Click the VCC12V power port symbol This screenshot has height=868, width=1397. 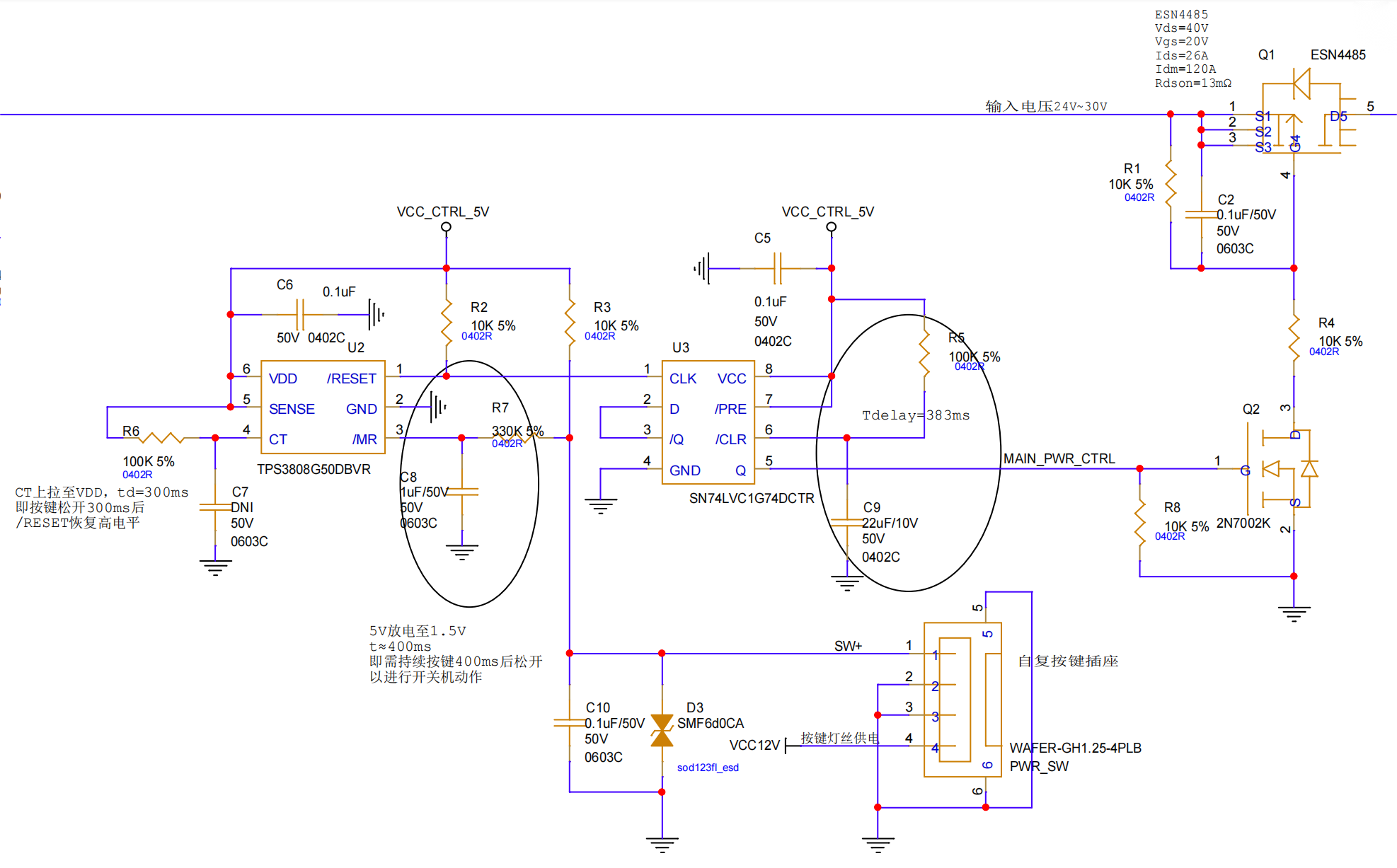click(786, 746)
